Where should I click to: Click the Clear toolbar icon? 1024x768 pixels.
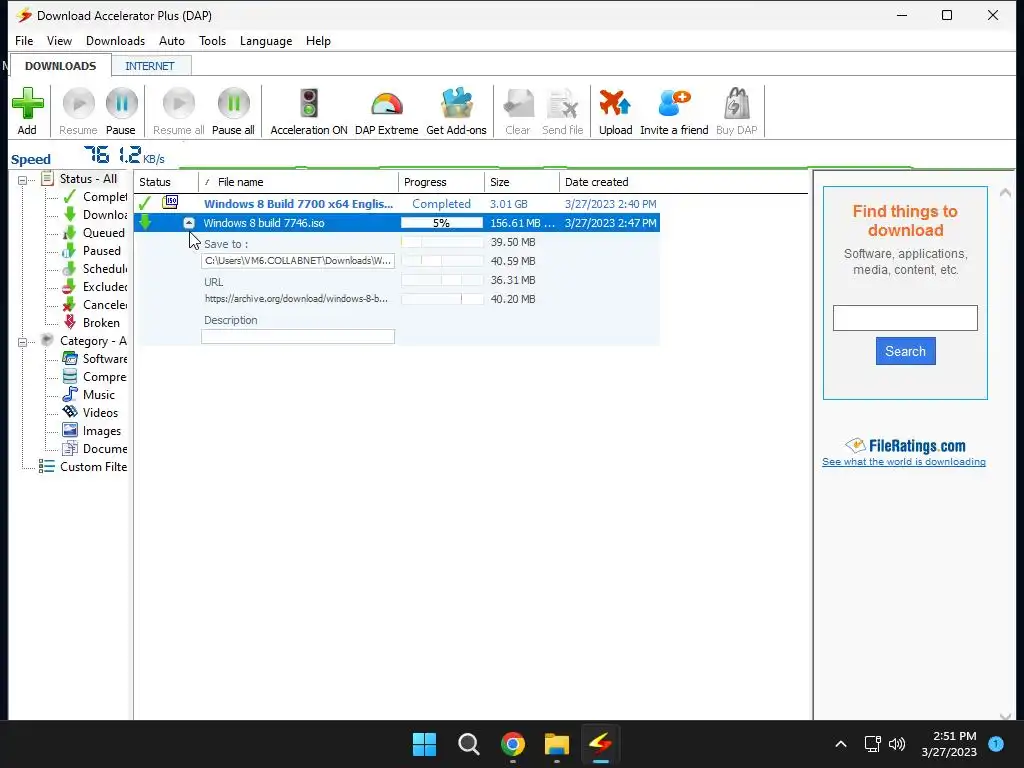tap(518, 104)
